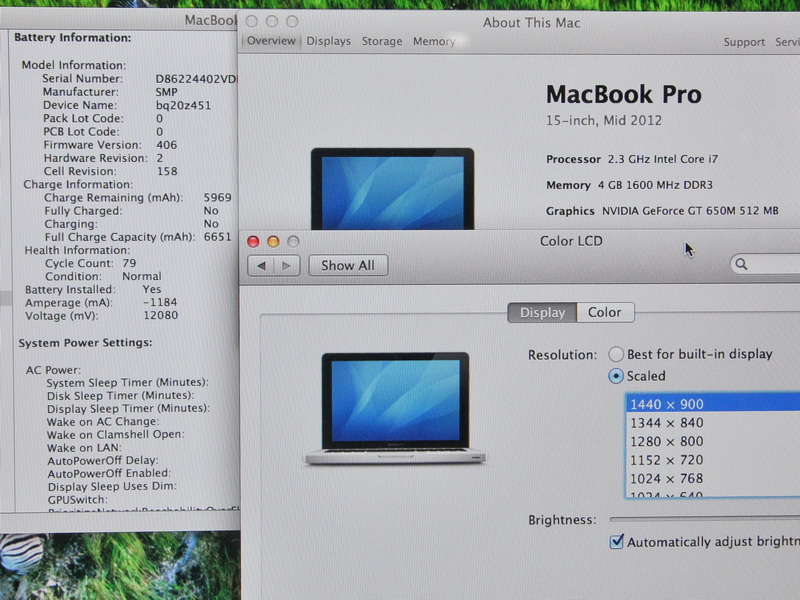Click the MacBook Pro title in About This Mac
This screenshot has width=800, height=600.
coord(624,94)
